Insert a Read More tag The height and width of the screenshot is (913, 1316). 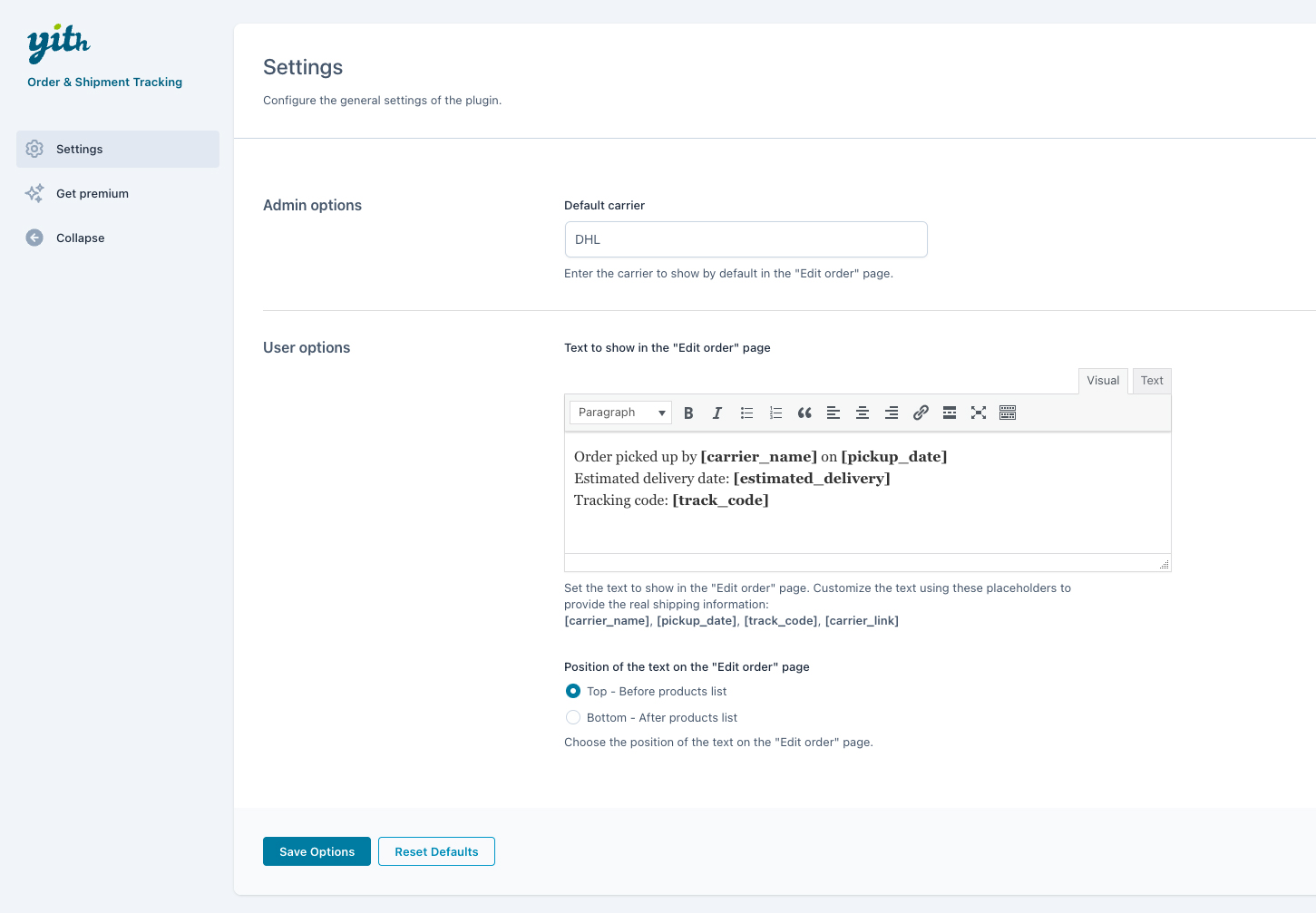(x=950, y=413)
